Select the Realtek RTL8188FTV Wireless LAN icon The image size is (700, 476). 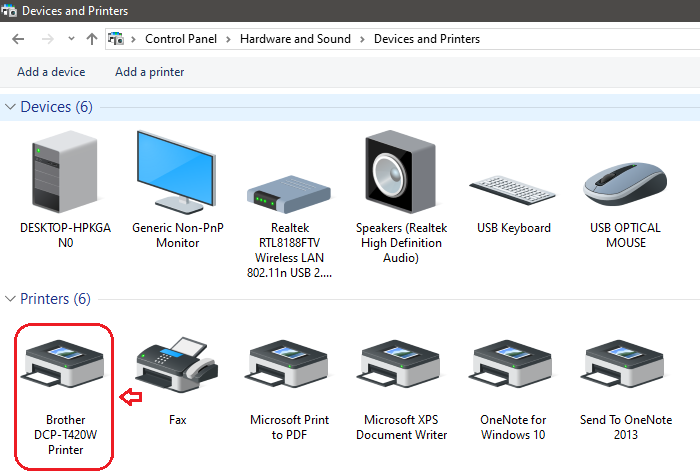tap(289, 194)
